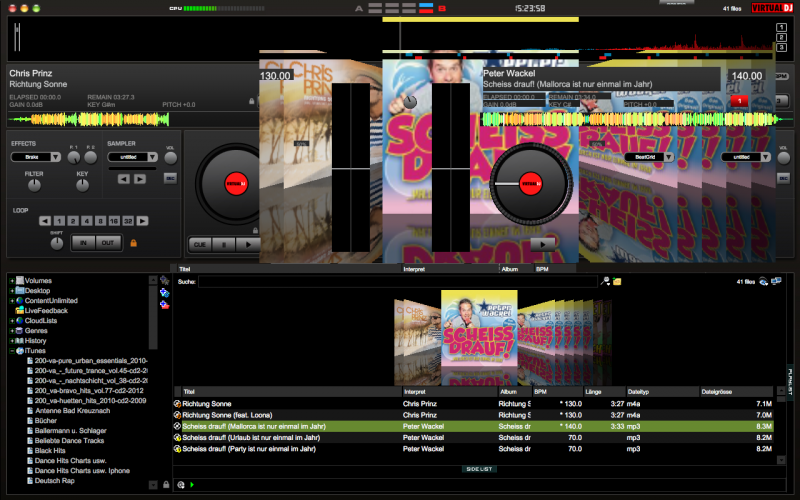Viewport: 800px width, 500px height.
Task: Select the Black Hits playlist
Action: tap(50, 450)
